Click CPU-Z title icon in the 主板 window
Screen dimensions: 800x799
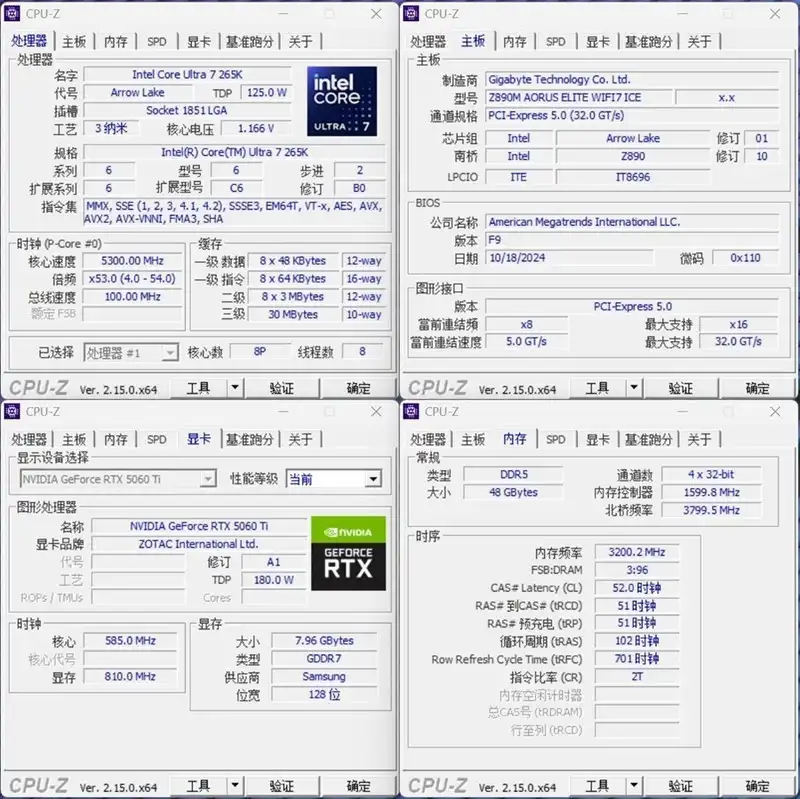412,14
